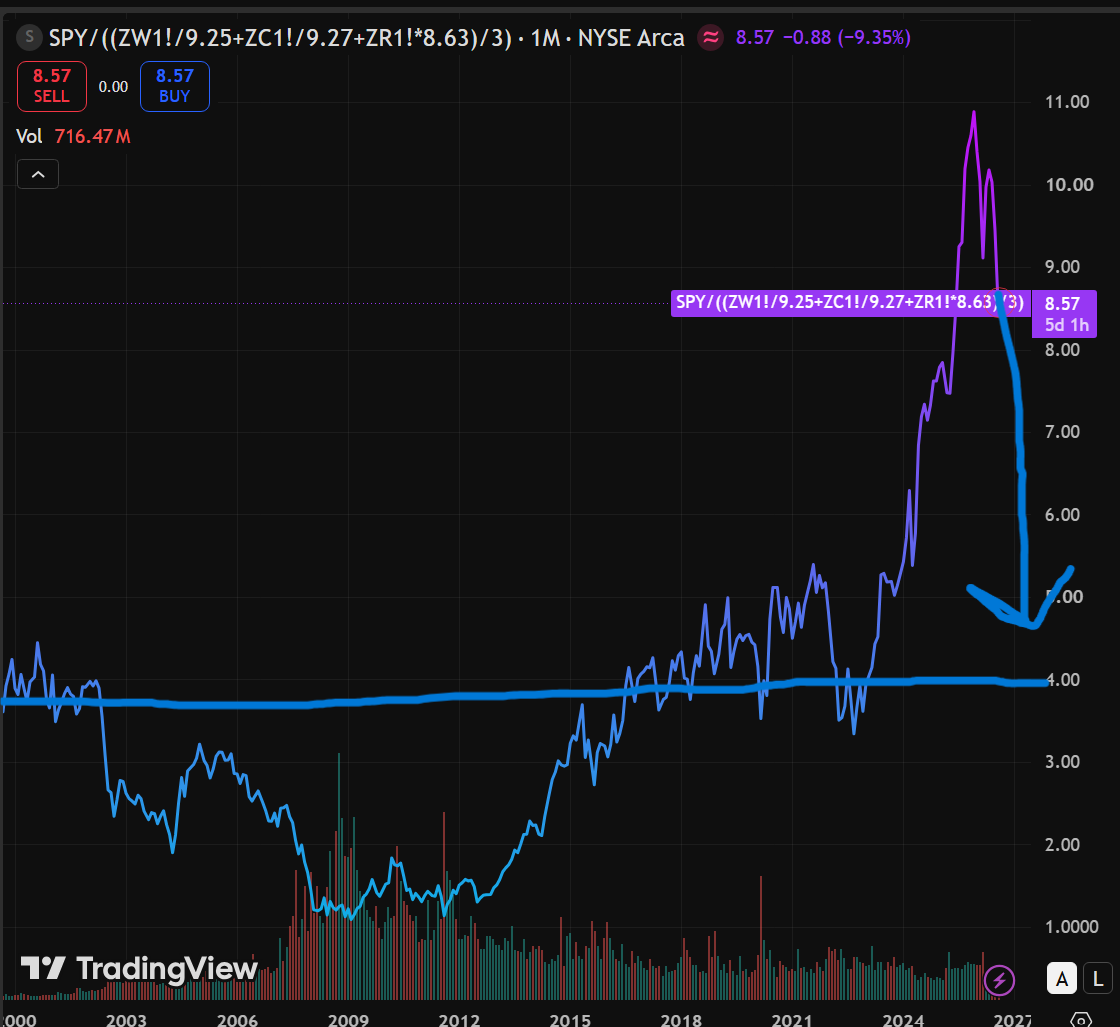
Task: Click the 7.00 price axis label
Action: tap(1062, 432)
